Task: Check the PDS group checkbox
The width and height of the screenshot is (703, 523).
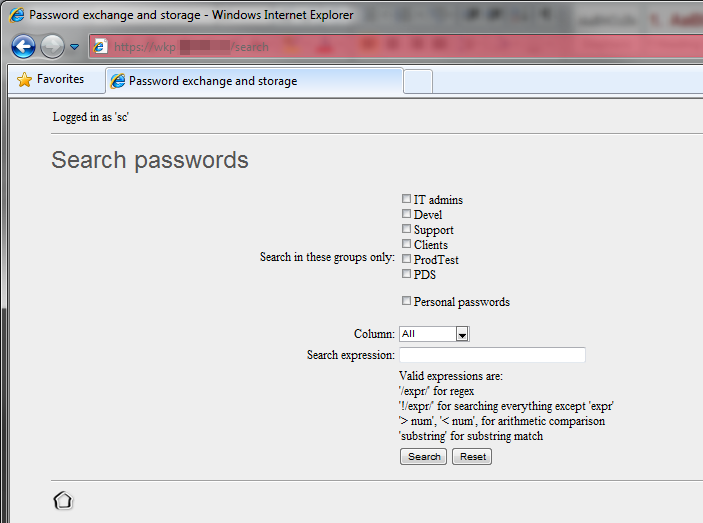Action: pyautogui.click(x=406, y=273)
